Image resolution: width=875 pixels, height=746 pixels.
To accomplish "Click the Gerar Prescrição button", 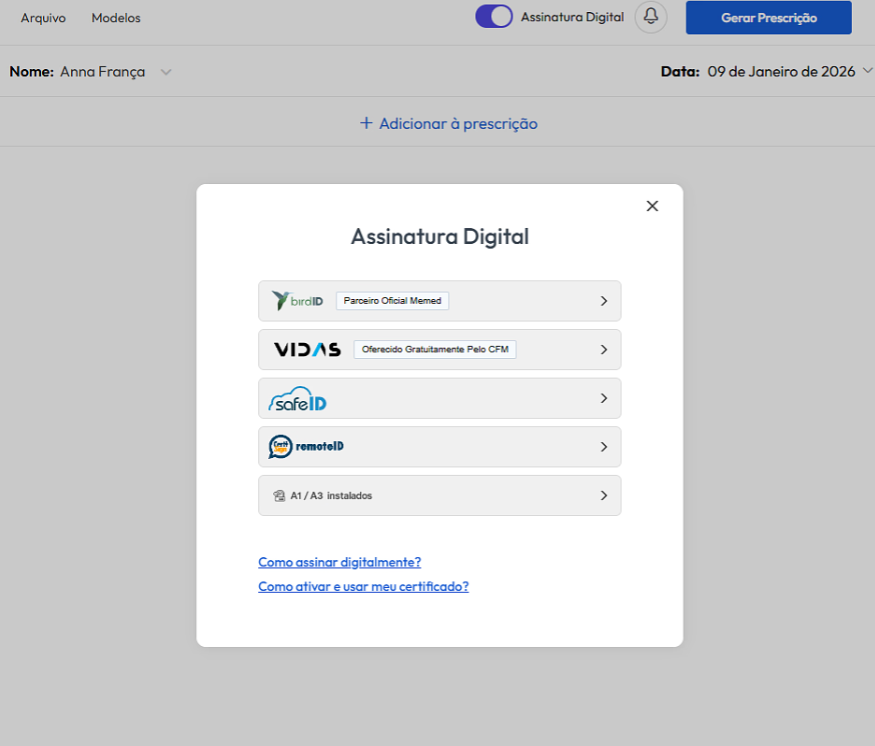I will (768, 18).
